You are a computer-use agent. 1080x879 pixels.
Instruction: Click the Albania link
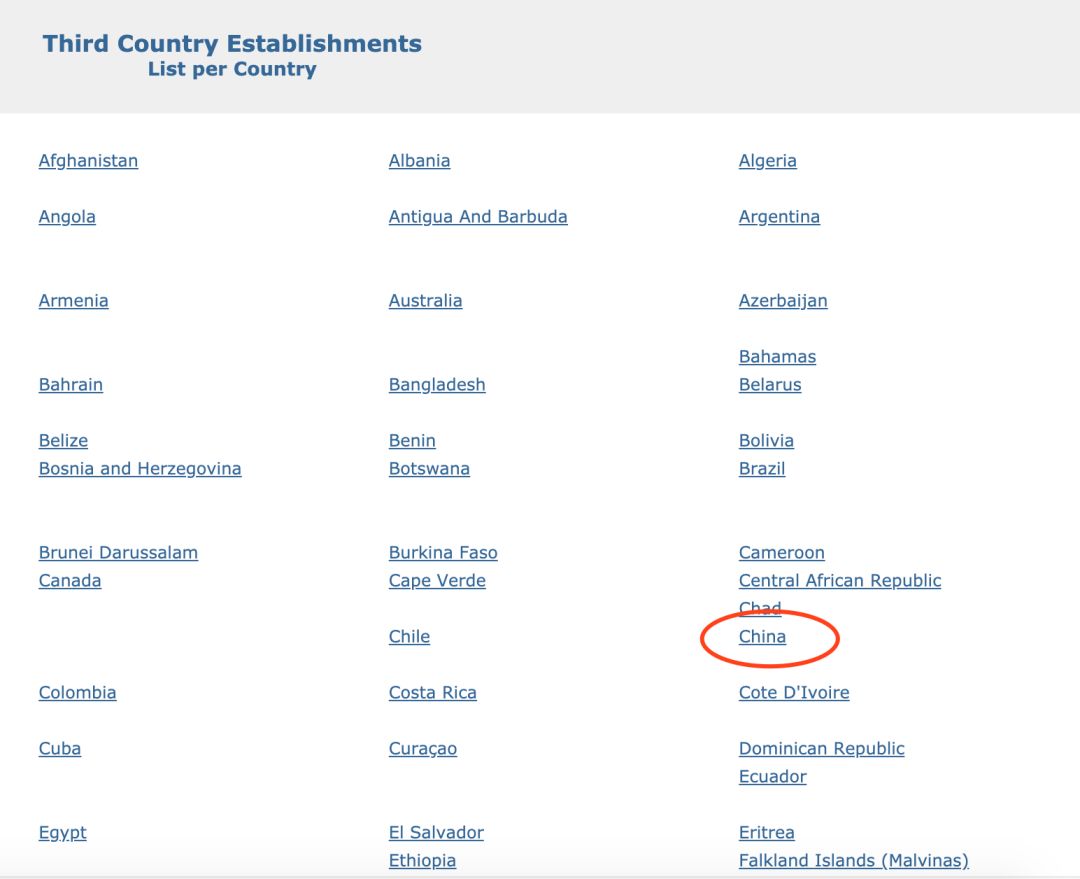point(419,161)
